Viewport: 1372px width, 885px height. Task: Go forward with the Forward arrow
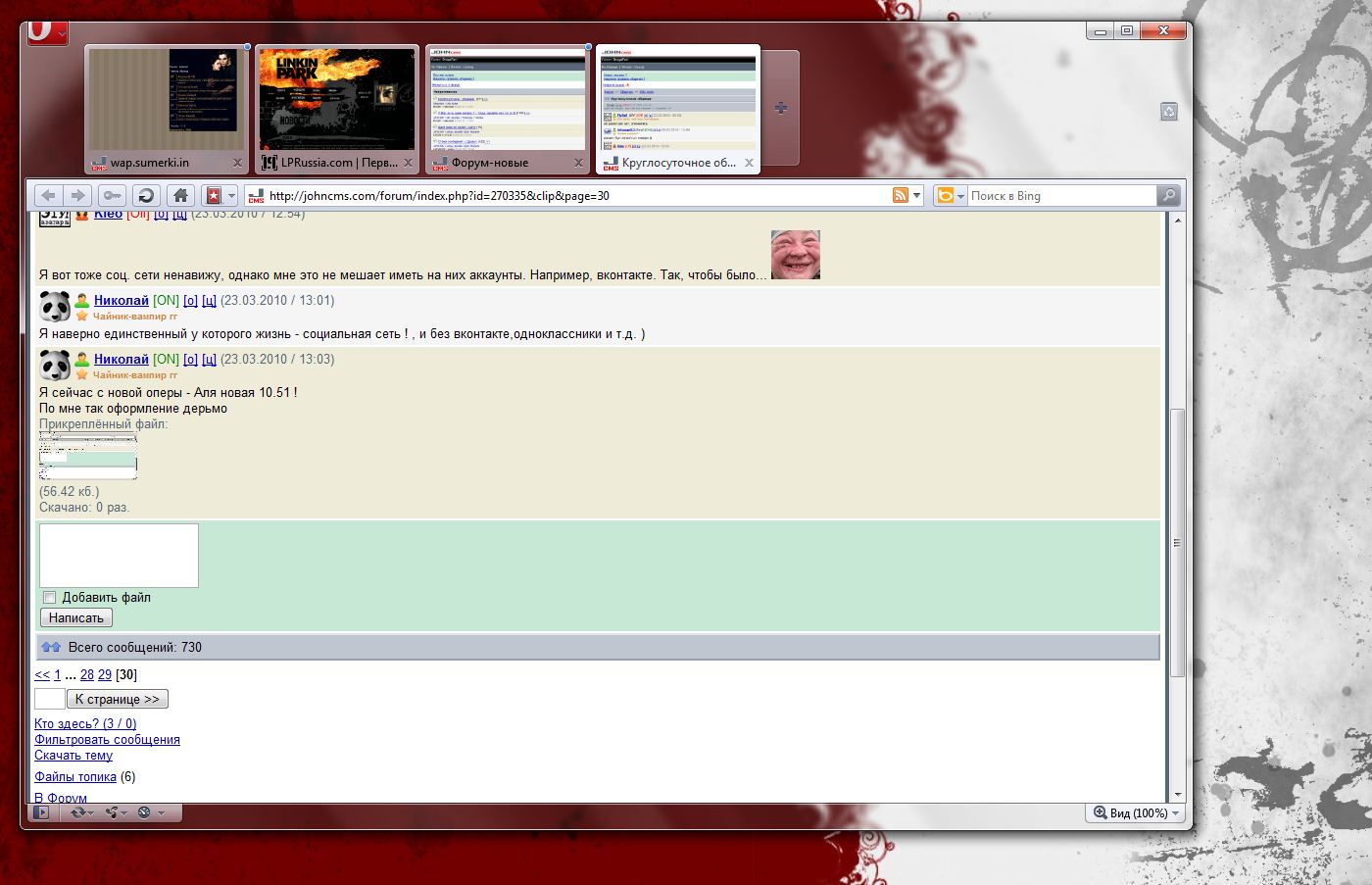pos(78,195)
